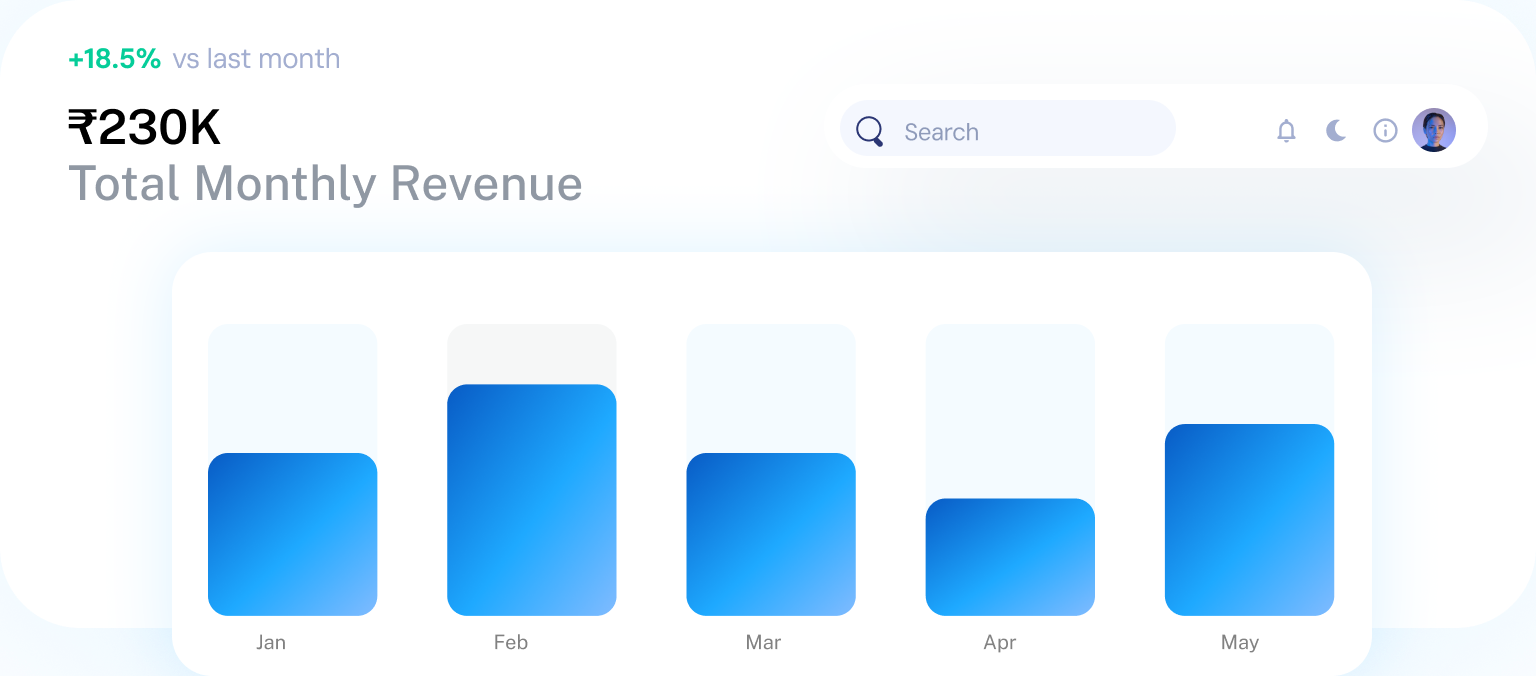Select the blue May revenue bar

click(x=1249, y=520)
